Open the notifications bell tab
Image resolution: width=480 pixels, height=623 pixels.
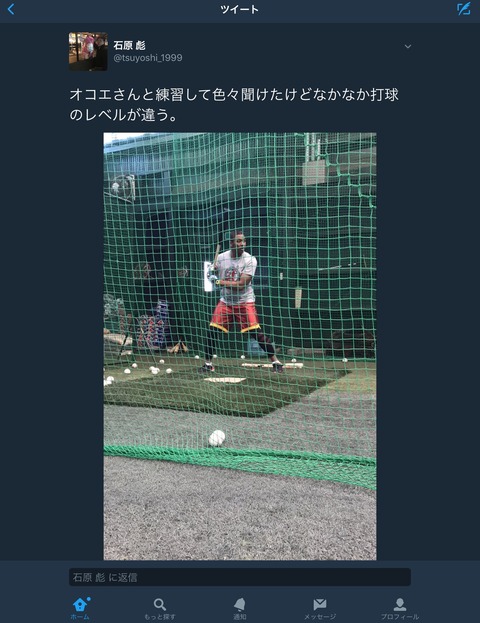point(240,604)
